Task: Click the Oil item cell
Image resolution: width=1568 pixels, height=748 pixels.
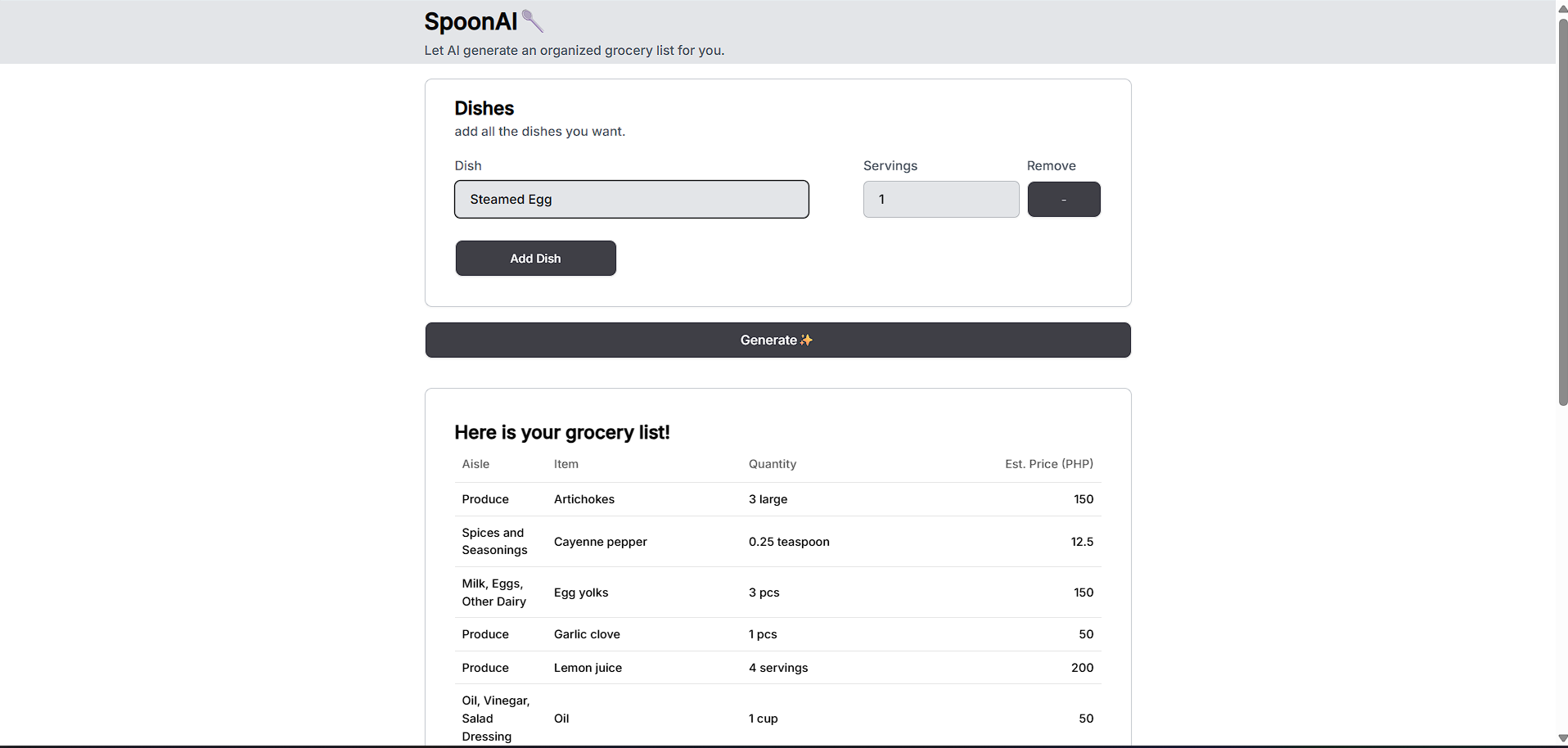Action: 561,719
